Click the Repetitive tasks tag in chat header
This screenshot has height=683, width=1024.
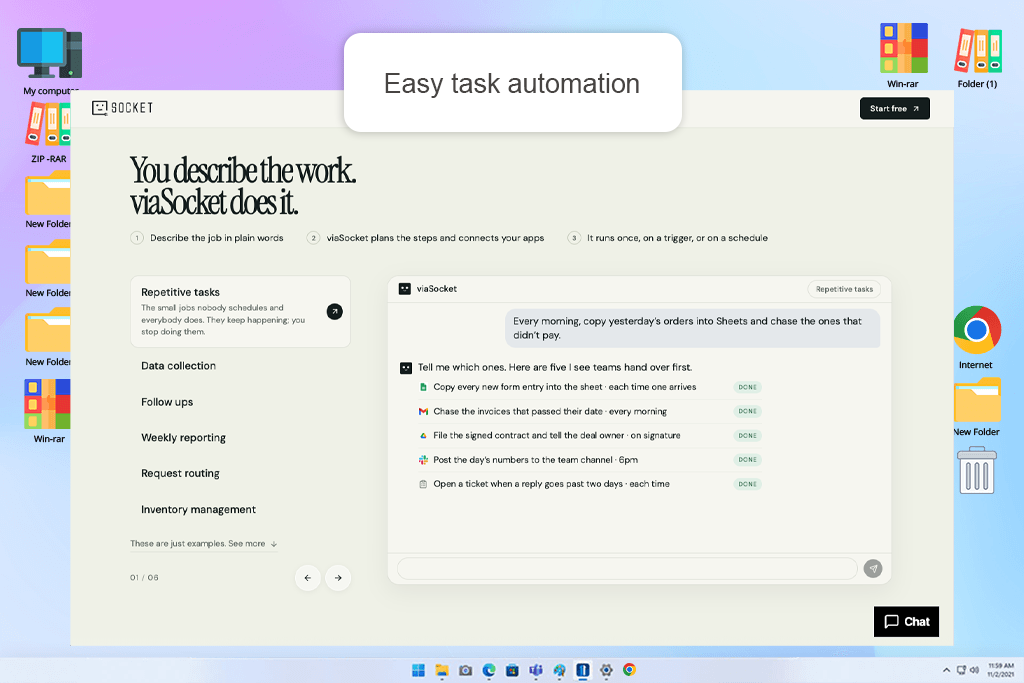[844, 289]
